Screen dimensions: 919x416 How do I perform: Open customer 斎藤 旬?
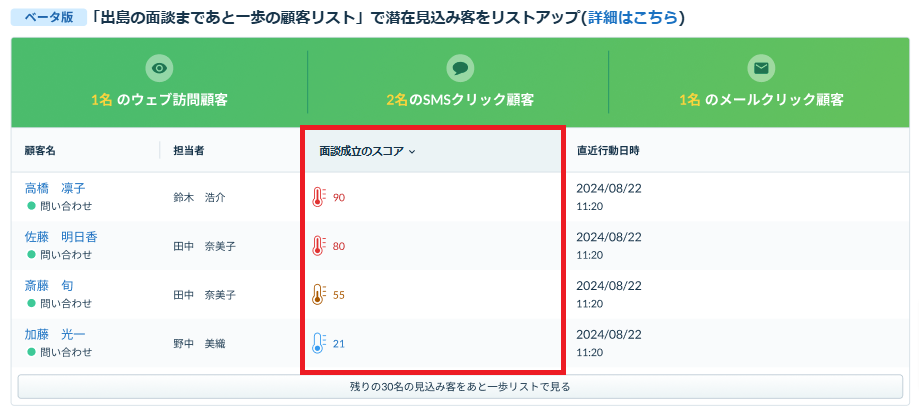pos(49,285)
